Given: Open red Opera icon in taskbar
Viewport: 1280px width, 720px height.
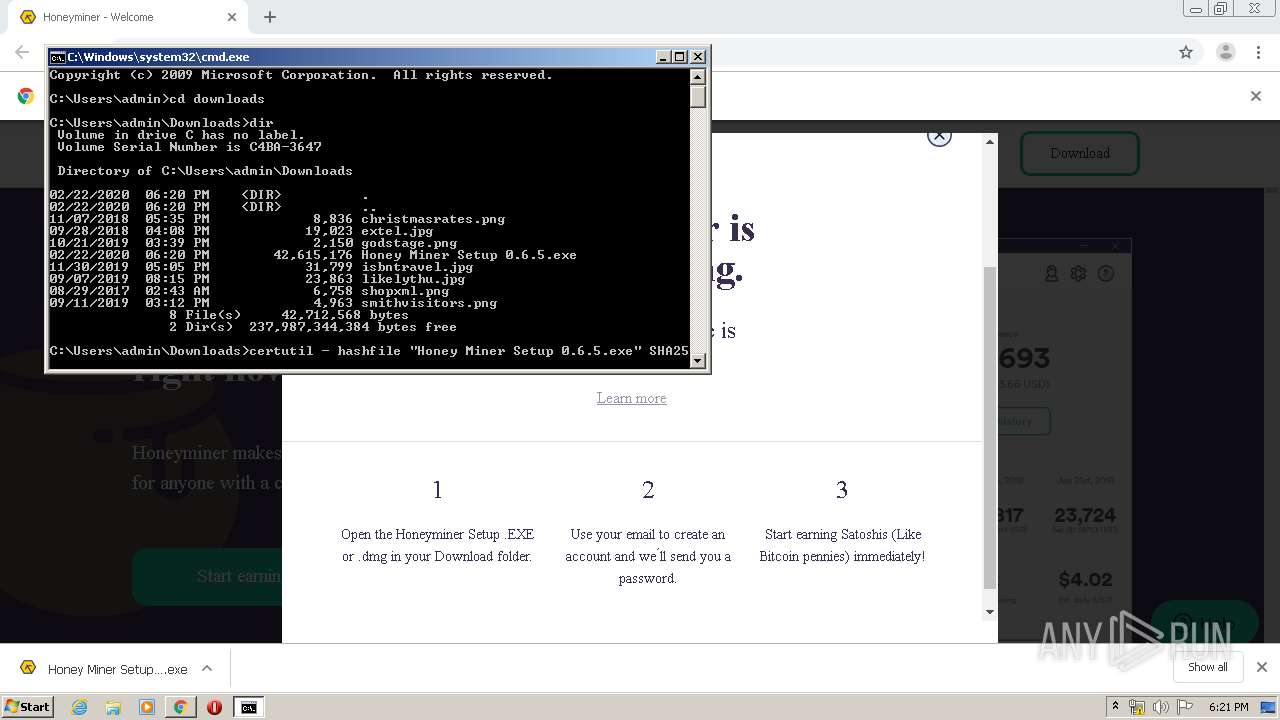Looking at the screenshot, I should (x=214, y=707).
